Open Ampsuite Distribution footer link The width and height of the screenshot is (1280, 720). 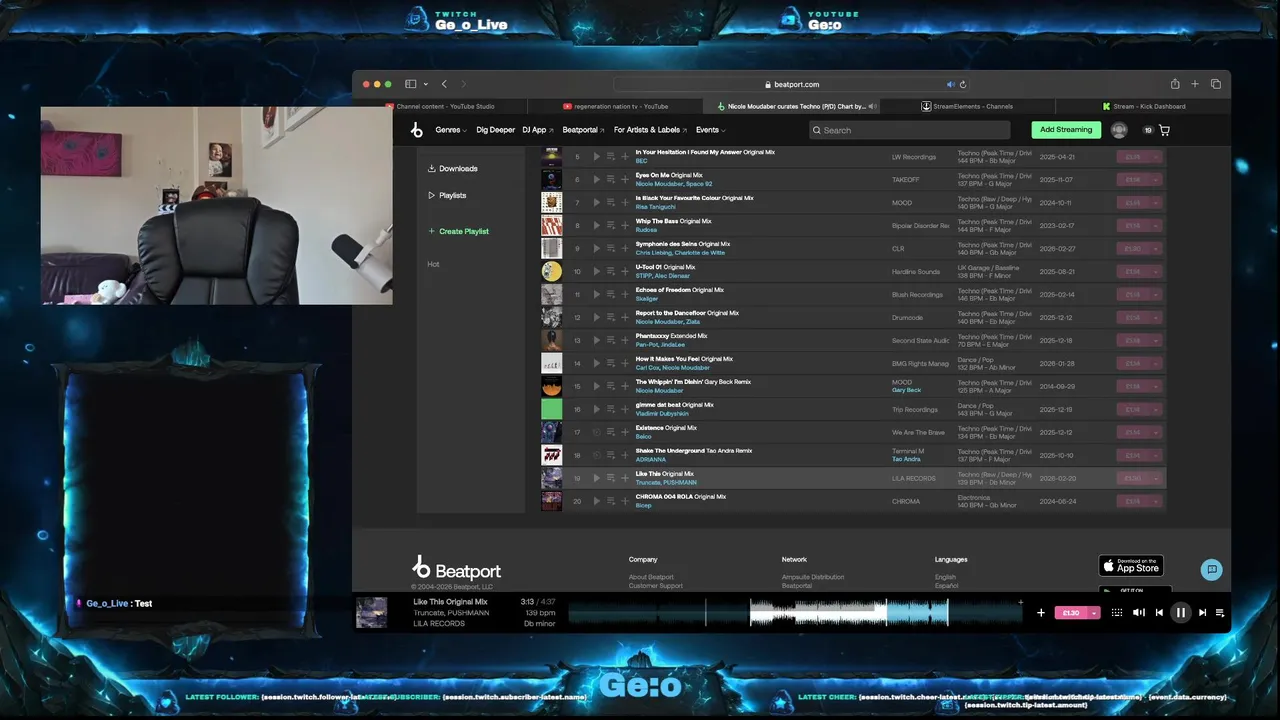tap(813, 577)
